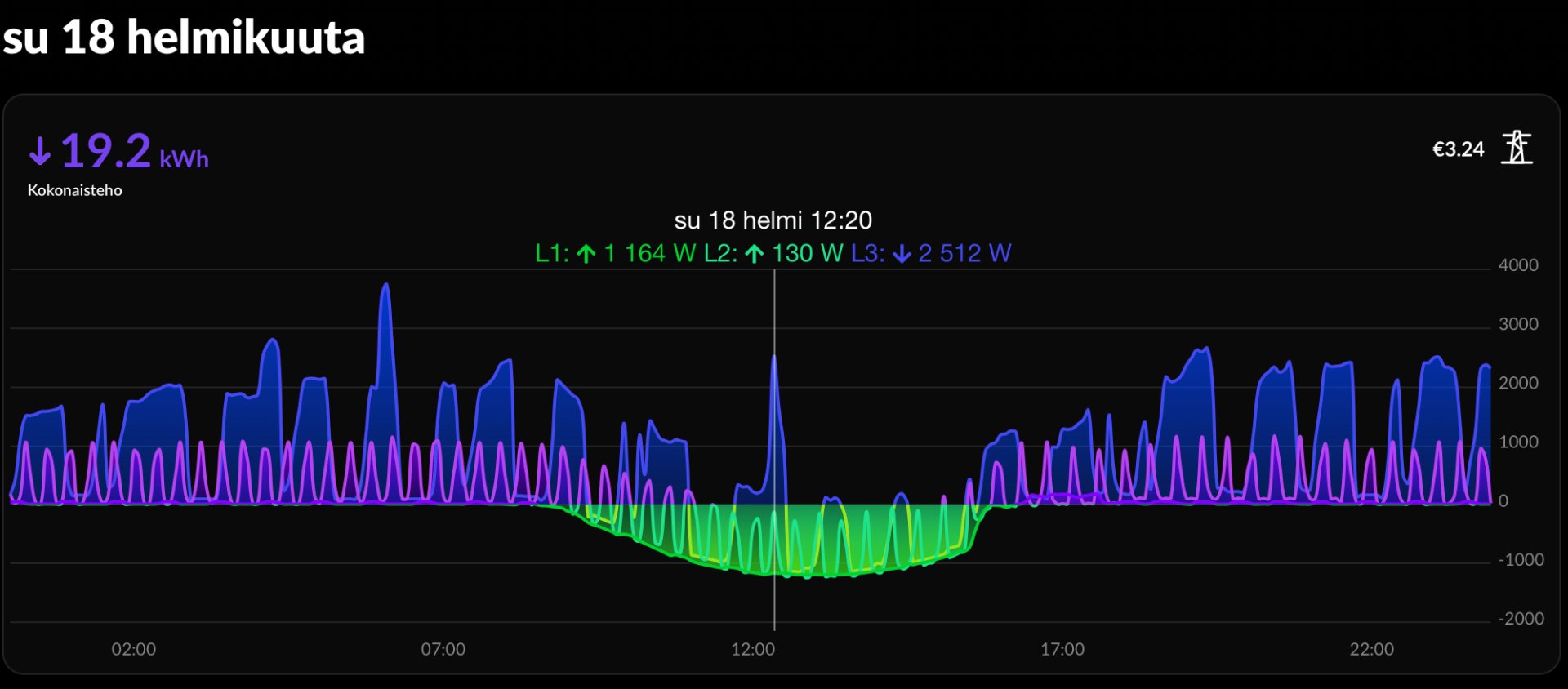Viewport: 1568px width, 689px height.
Task: Click the -2000 y-axis label
Action: [1521, 619]
